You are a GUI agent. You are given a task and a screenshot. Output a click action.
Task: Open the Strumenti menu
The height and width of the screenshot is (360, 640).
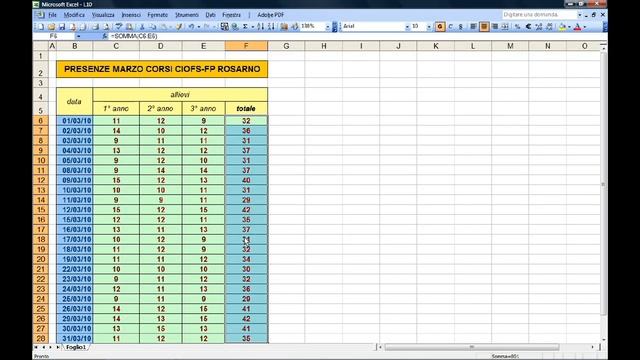[x=187, y=15]
